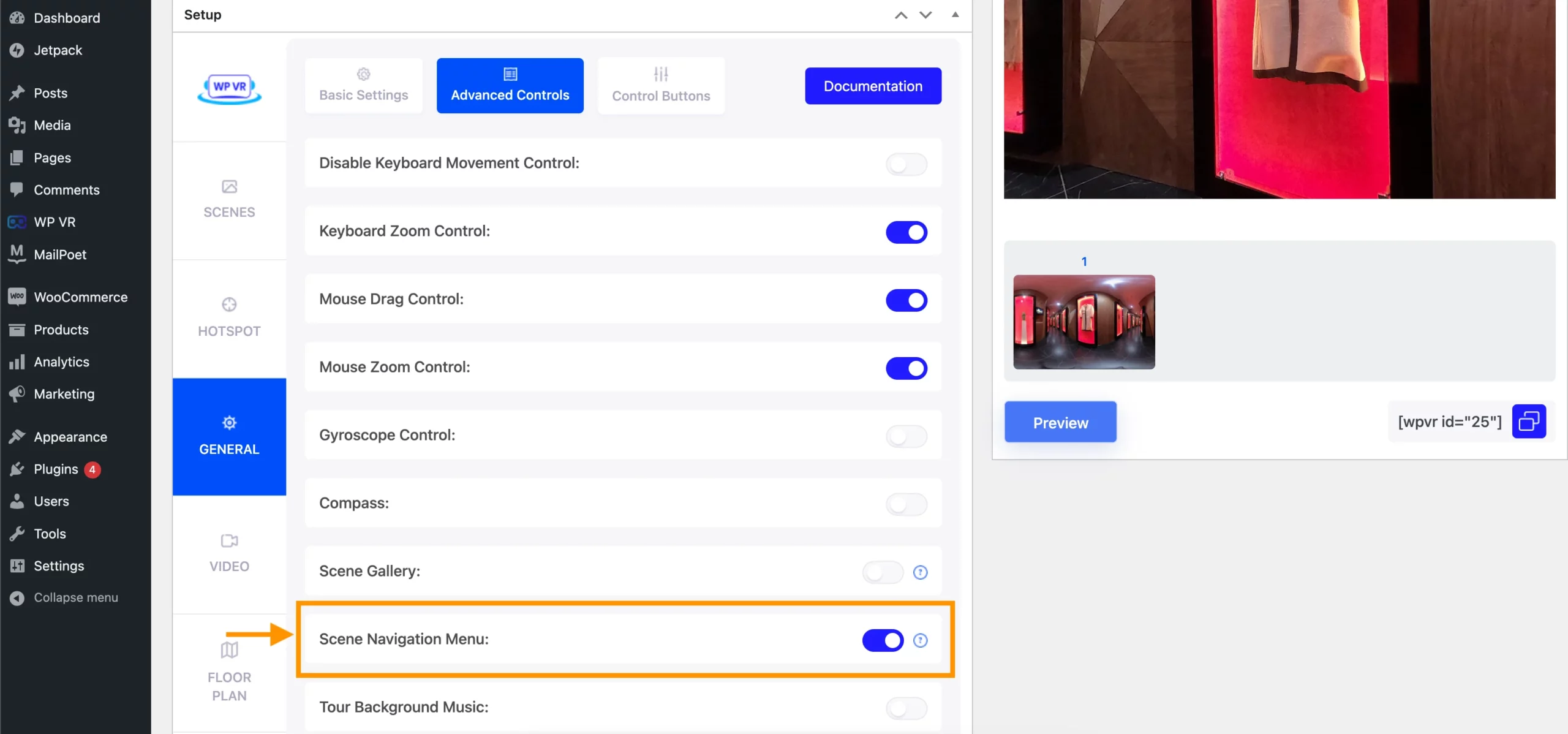Viewport: 1568px width, 734px height.
Task: Toggle the Tour Background Music switch
Action: coord(906,708)
